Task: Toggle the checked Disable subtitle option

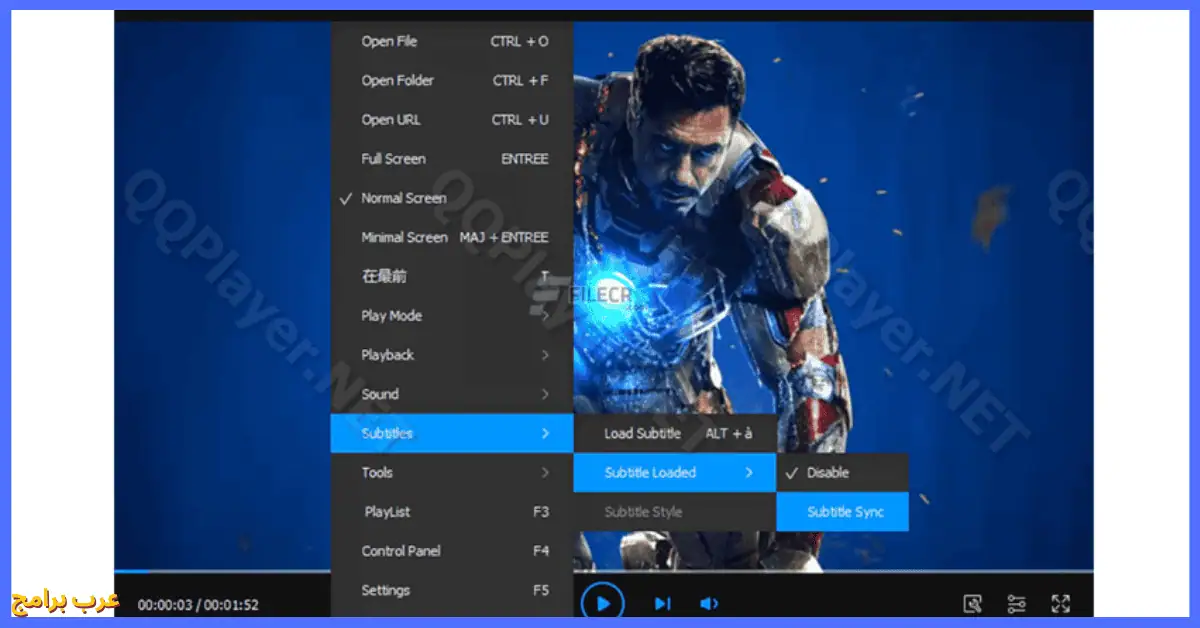Action: (843, 472)
